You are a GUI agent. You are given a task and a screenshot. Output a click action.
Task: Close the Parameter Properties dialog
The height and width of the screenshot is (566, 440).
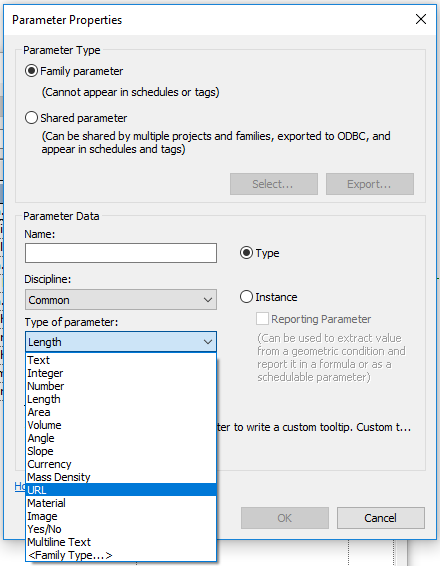tap(421, 19)
